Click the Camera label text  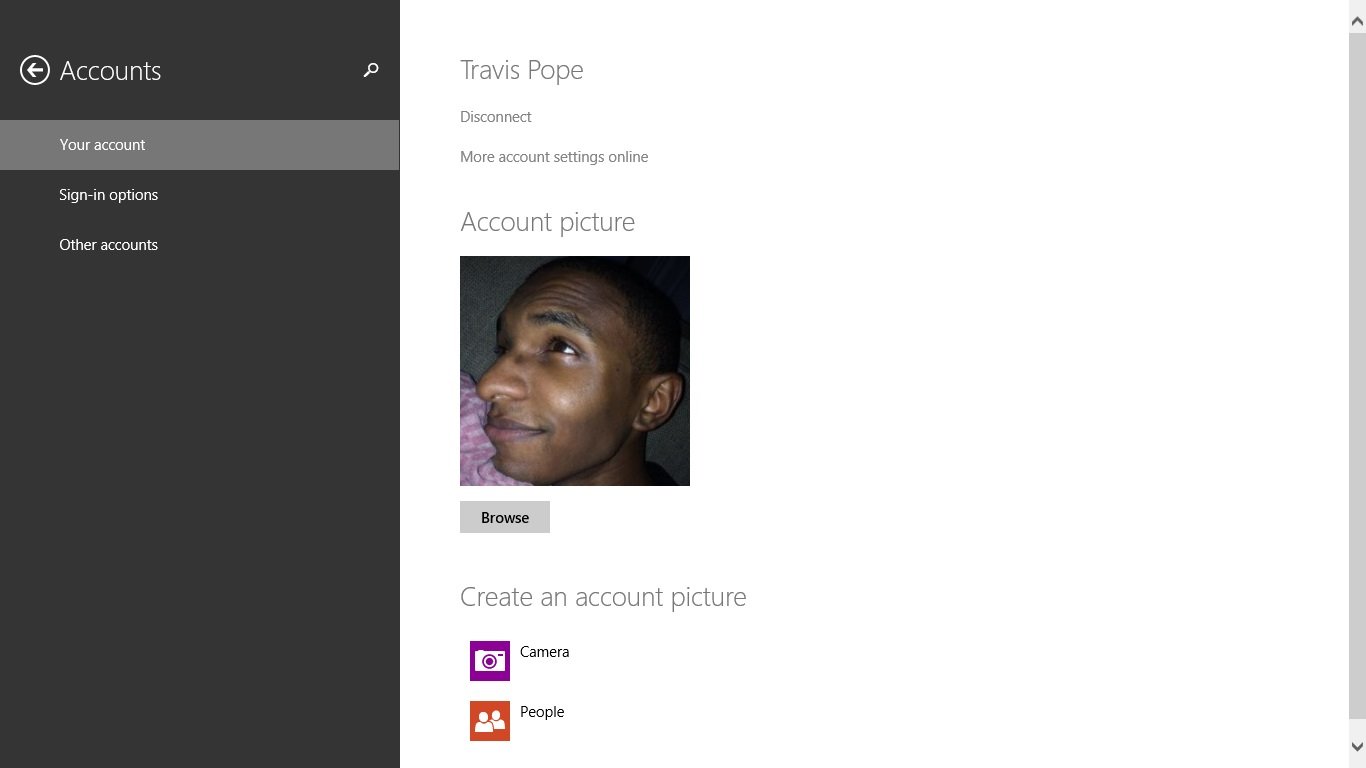544,652
